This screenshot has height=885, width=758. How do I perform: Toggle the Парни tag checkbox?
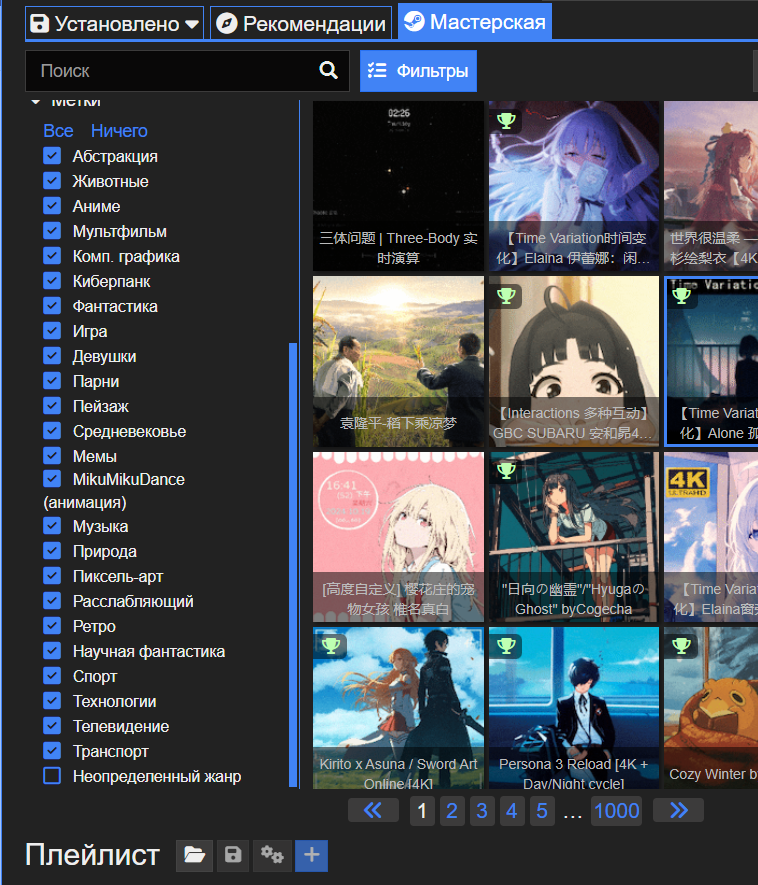[52, 380]
